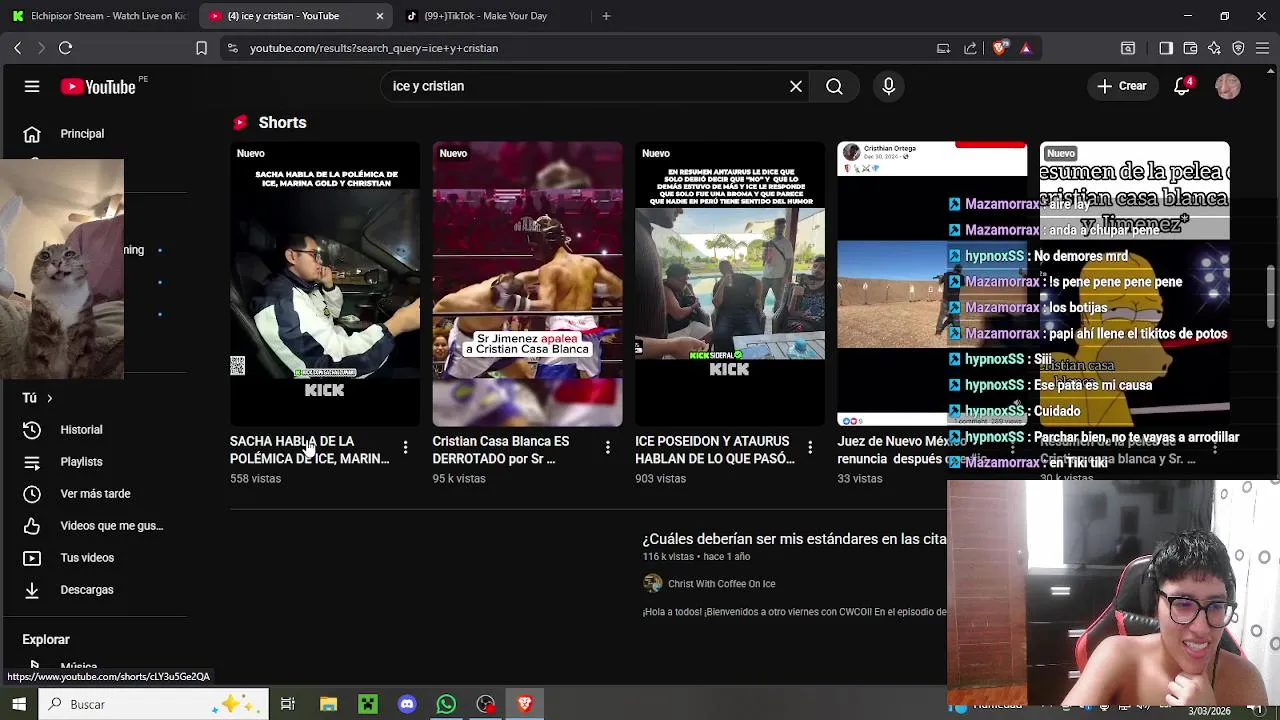Visit the Christ With Coffee On Ice channel
1280x720 pixels.
(x=721, y=584)
